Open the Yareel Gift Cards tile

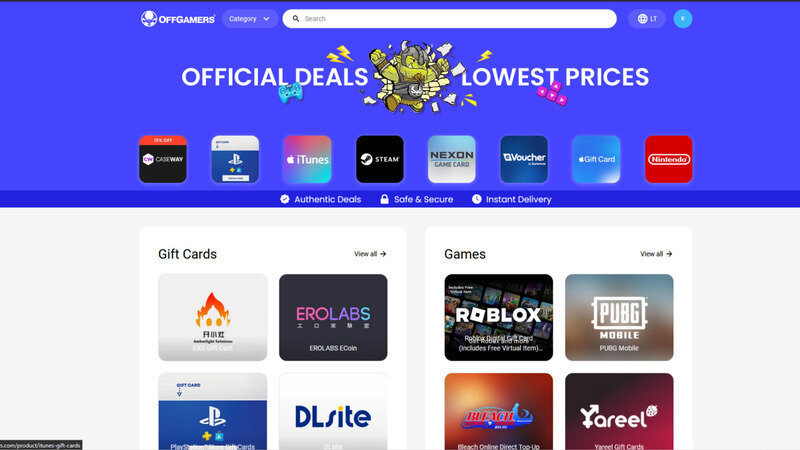[619, 412]
